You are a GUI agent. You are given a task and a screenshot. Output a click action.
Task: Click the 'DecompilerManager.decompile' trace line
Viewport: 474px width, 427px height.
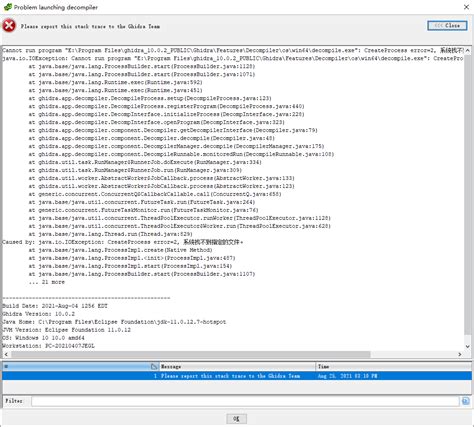click(x=176, y=146)
